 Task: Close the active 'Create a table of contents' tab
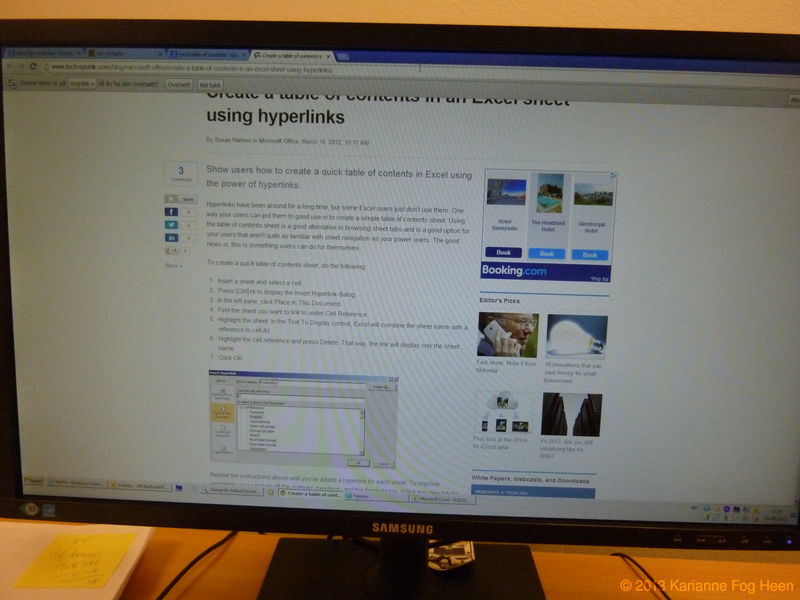coord(329,56)
